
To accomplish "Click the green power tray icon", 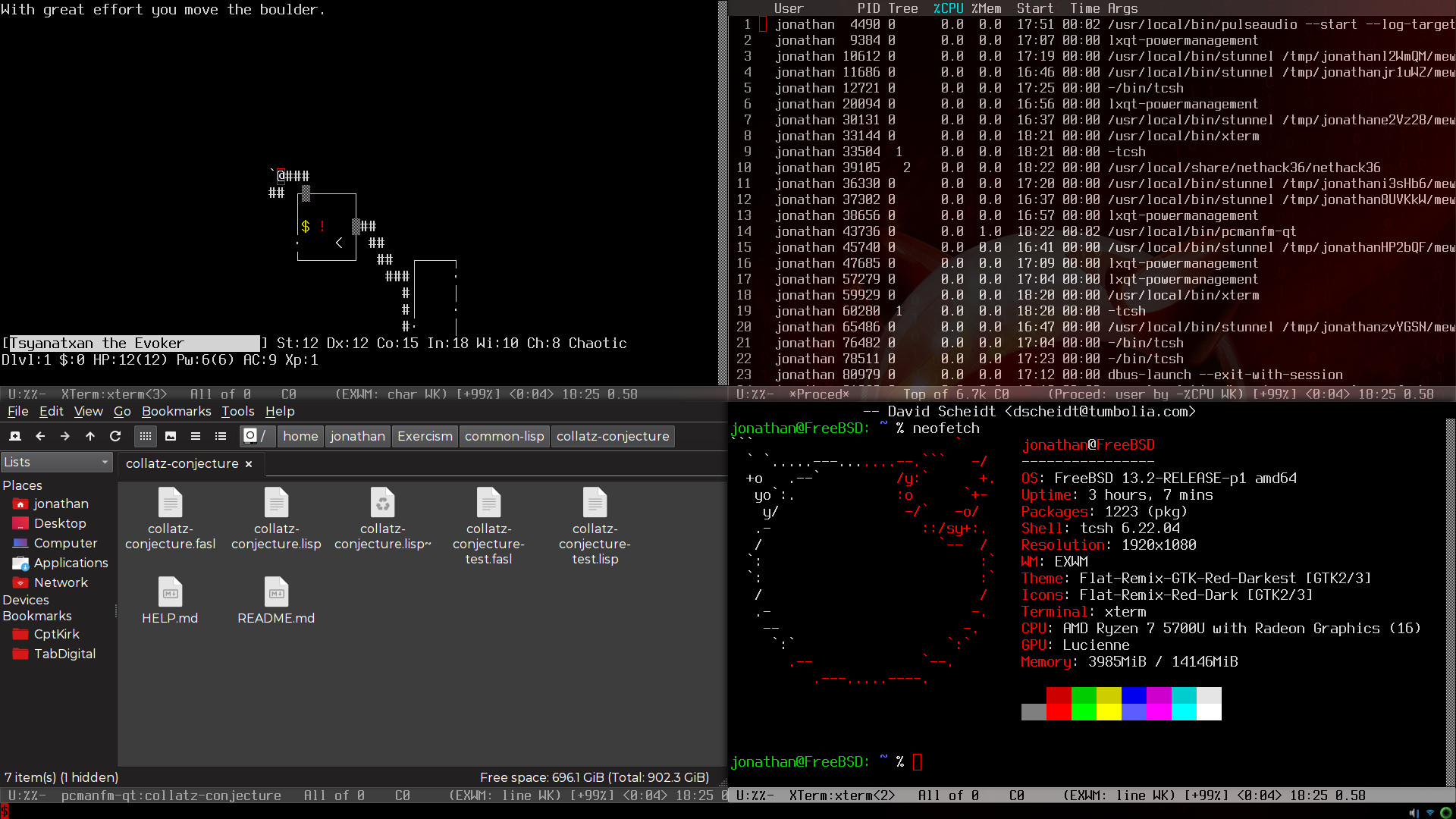I will coord(1446,812).
